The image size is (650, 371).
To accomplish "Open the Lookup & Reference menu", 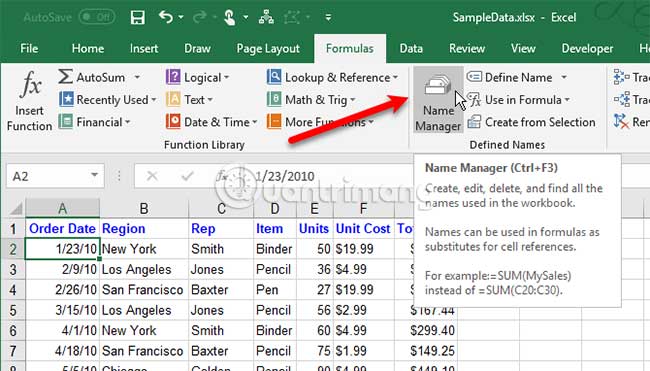I will tap(332, 78).
